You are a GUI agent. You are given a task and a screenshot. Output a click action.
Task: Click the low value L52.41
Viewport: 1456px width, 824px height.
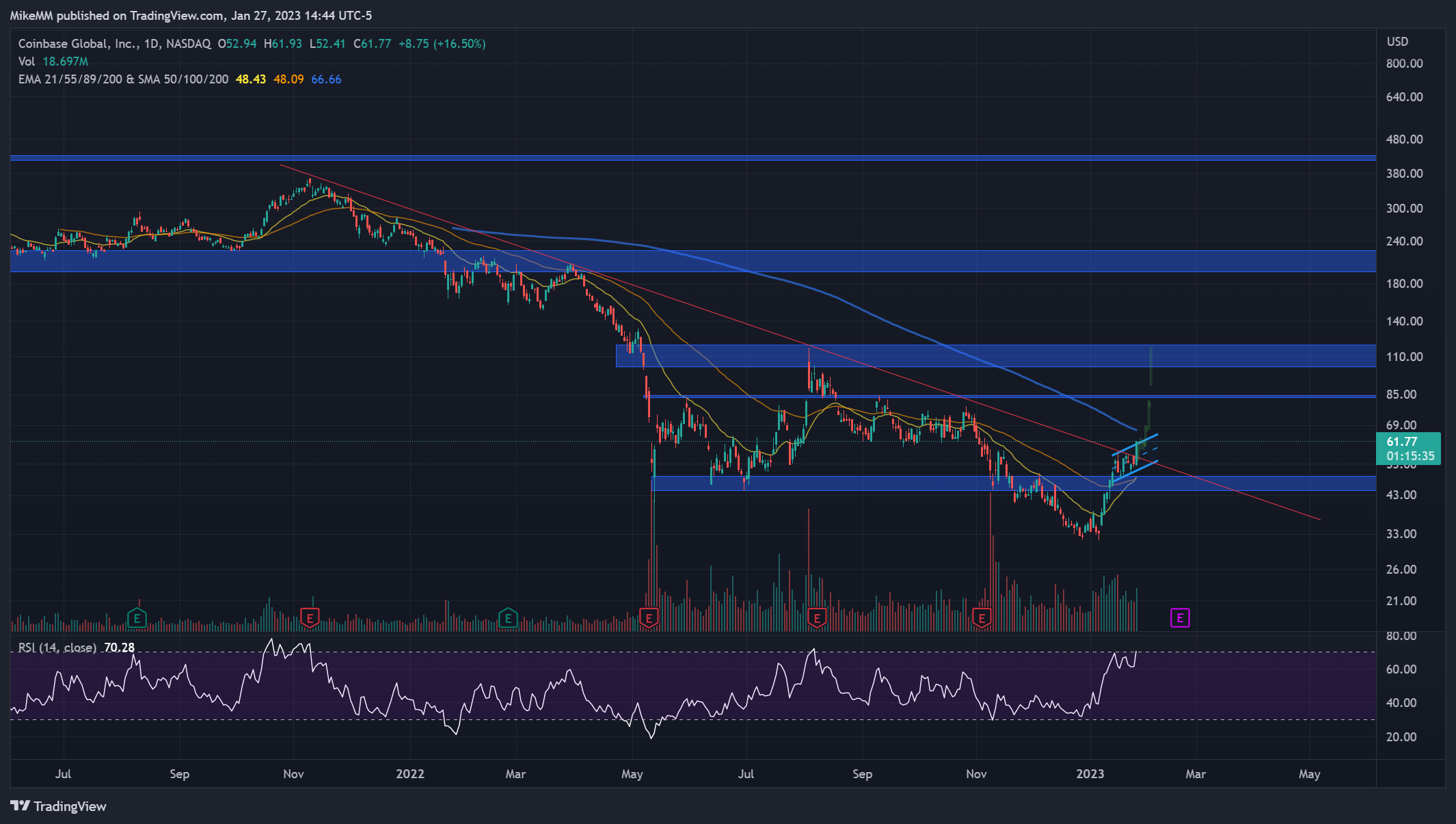click(327, 44)
